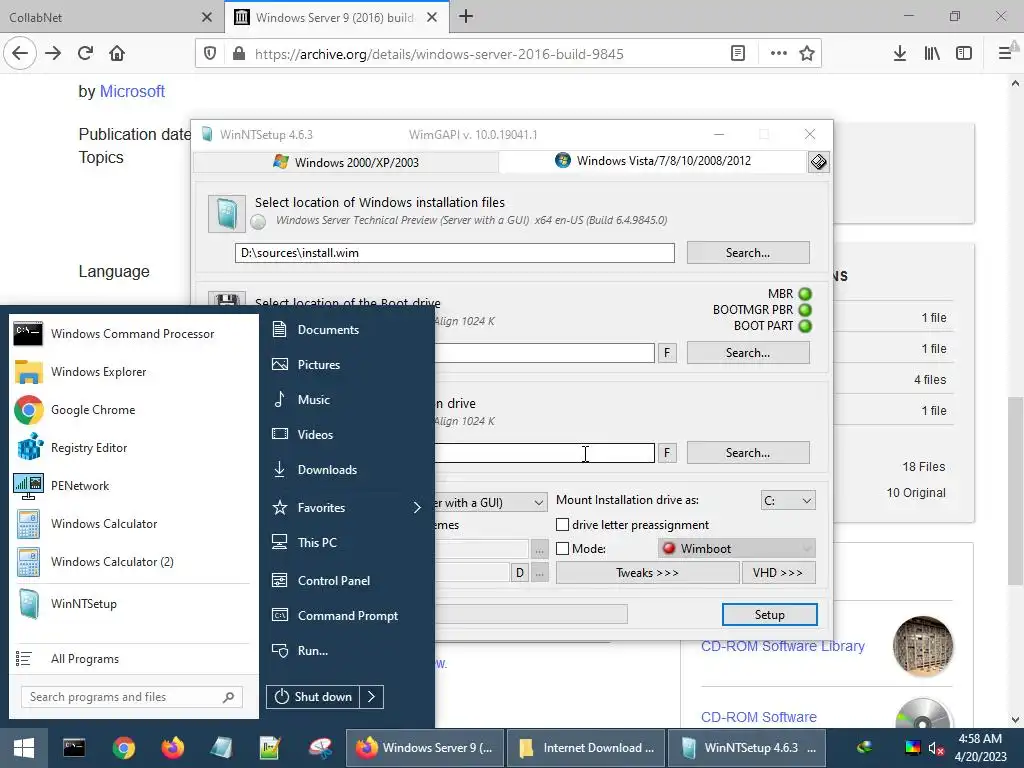Image resolution: width=1024 pixels, height=768 pixels.
Task: Edit the install.wim path field
Action: click(x=455, y=253)
